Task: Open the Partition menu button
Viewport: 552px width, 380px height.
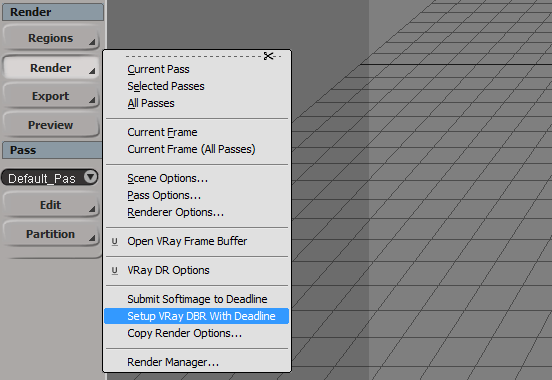Action: [x=51, y=234]
